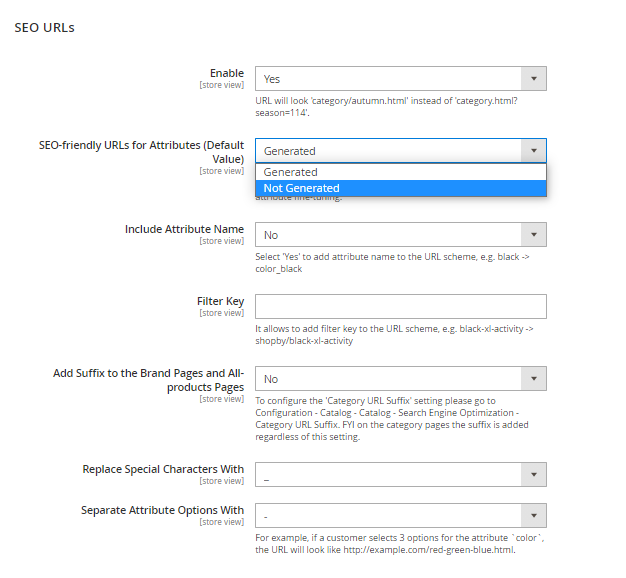Click the Filter Key text field
Viewport: 626px width, 578px height.
coord(401,306)
